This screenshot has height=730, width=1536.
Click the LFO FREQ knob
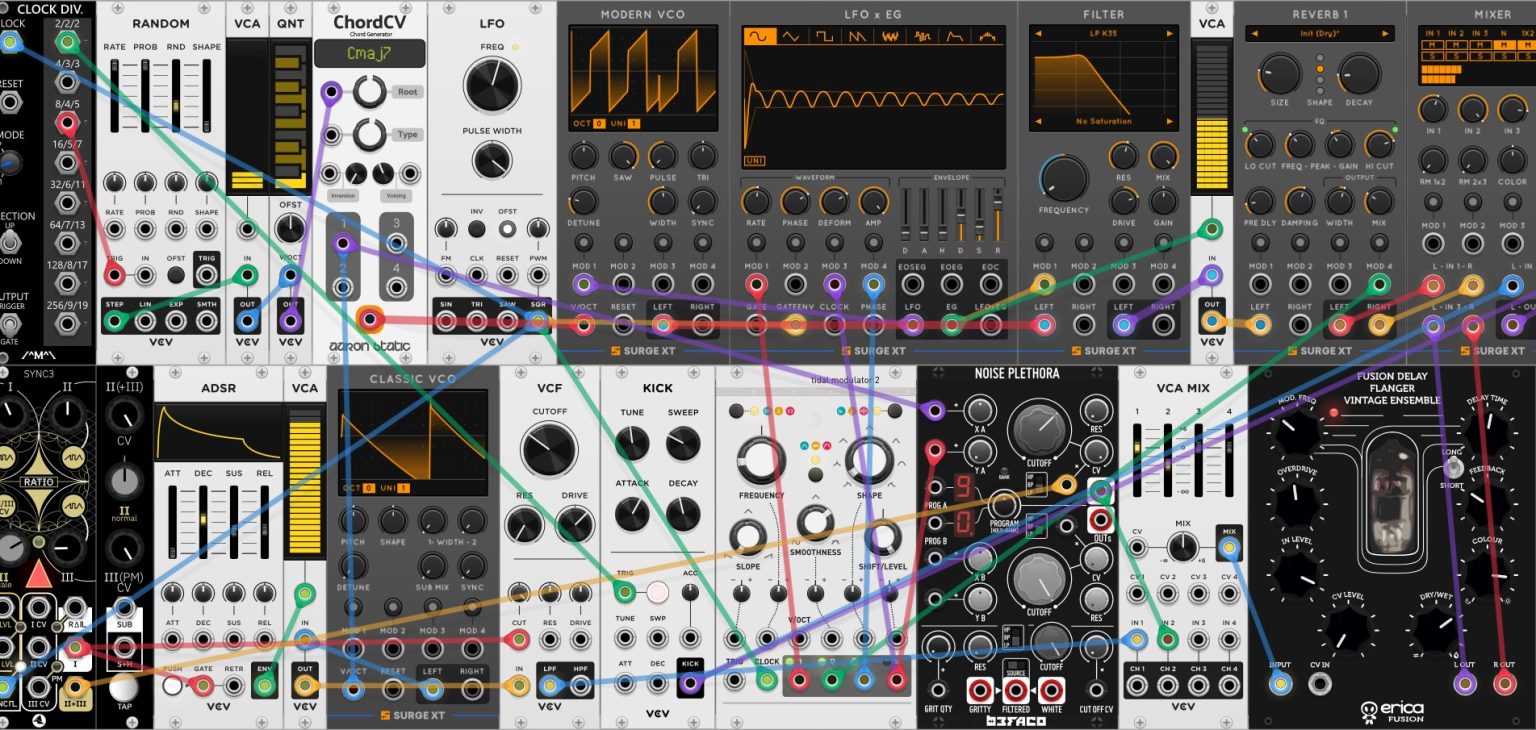coord(492,86)
